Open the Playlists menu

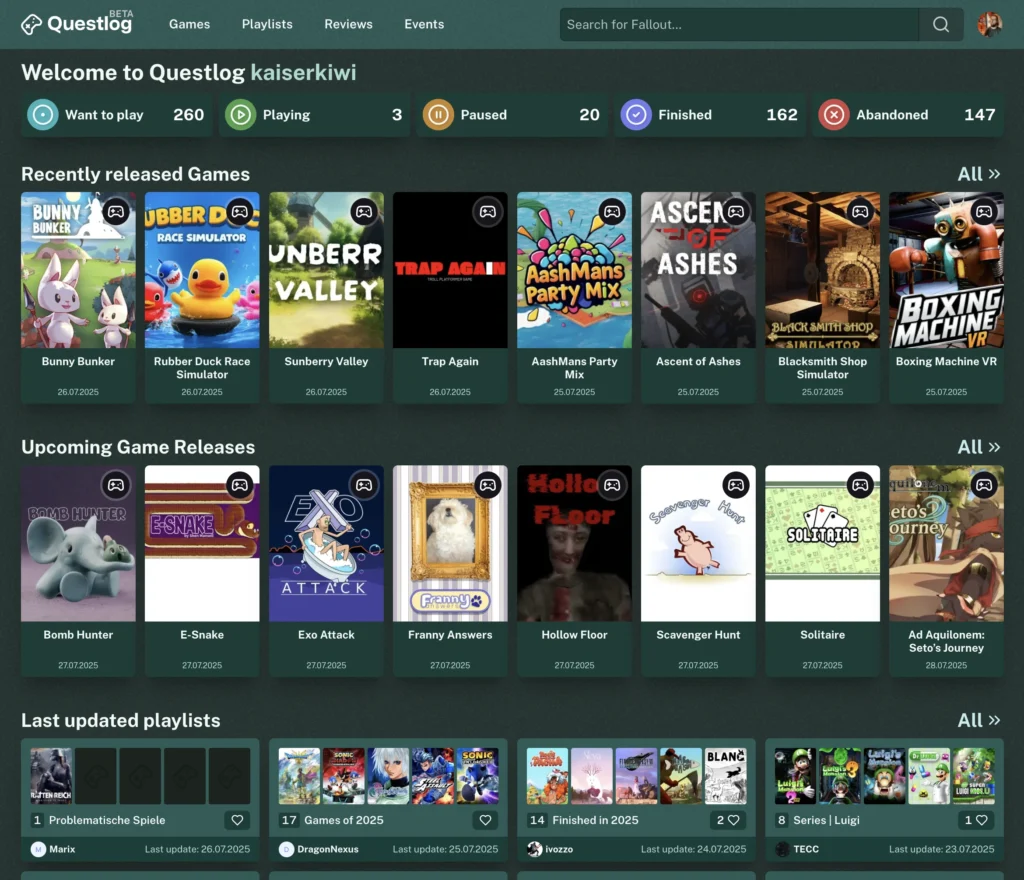coord(267,24)
